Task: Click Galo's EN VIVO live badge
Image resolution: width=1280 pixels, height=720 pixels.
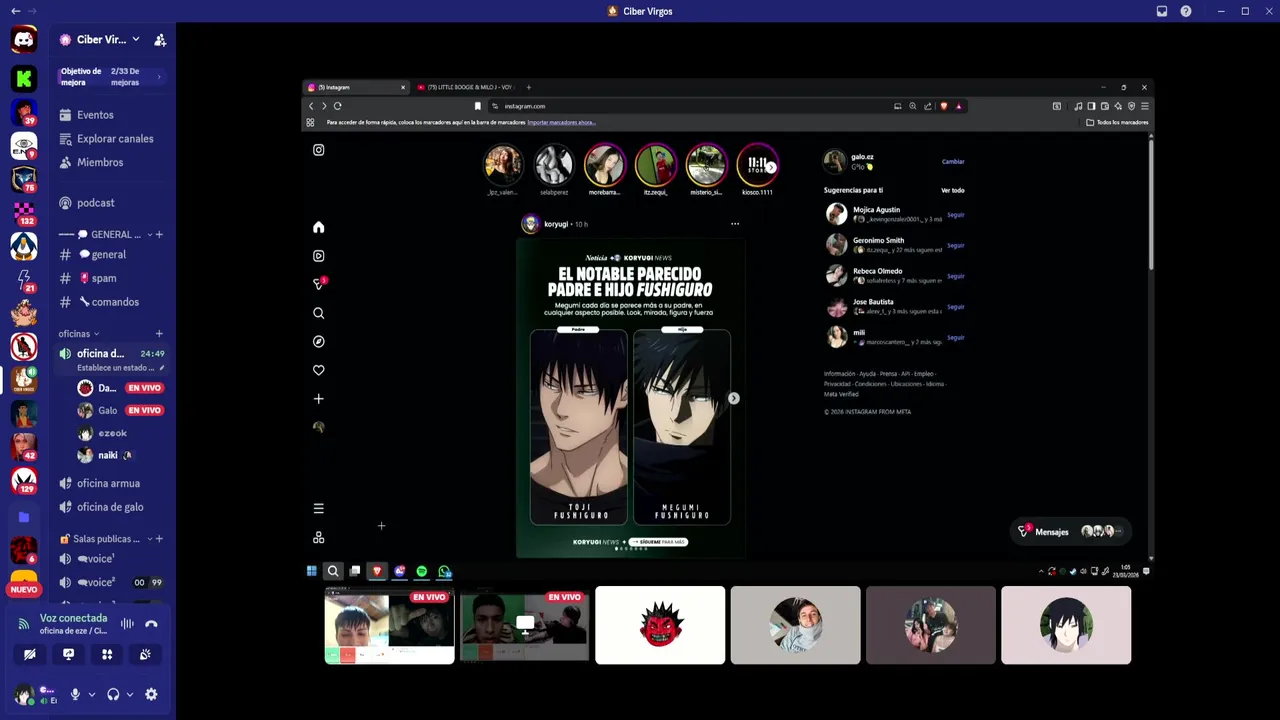Action: pos(145,410)
